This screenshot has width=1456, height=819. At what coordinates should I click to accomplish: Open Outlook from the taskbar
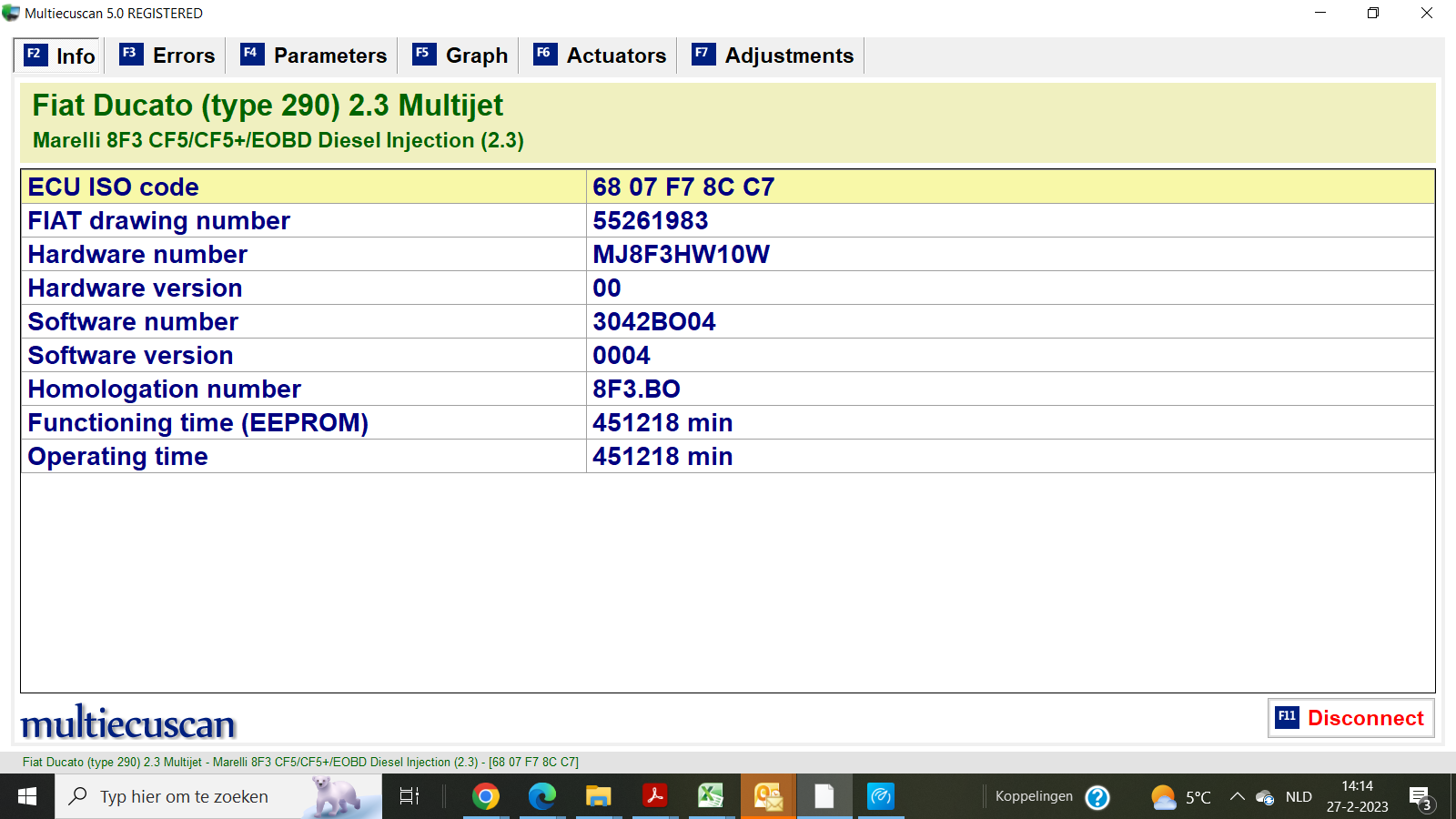[x=768, y=796]
